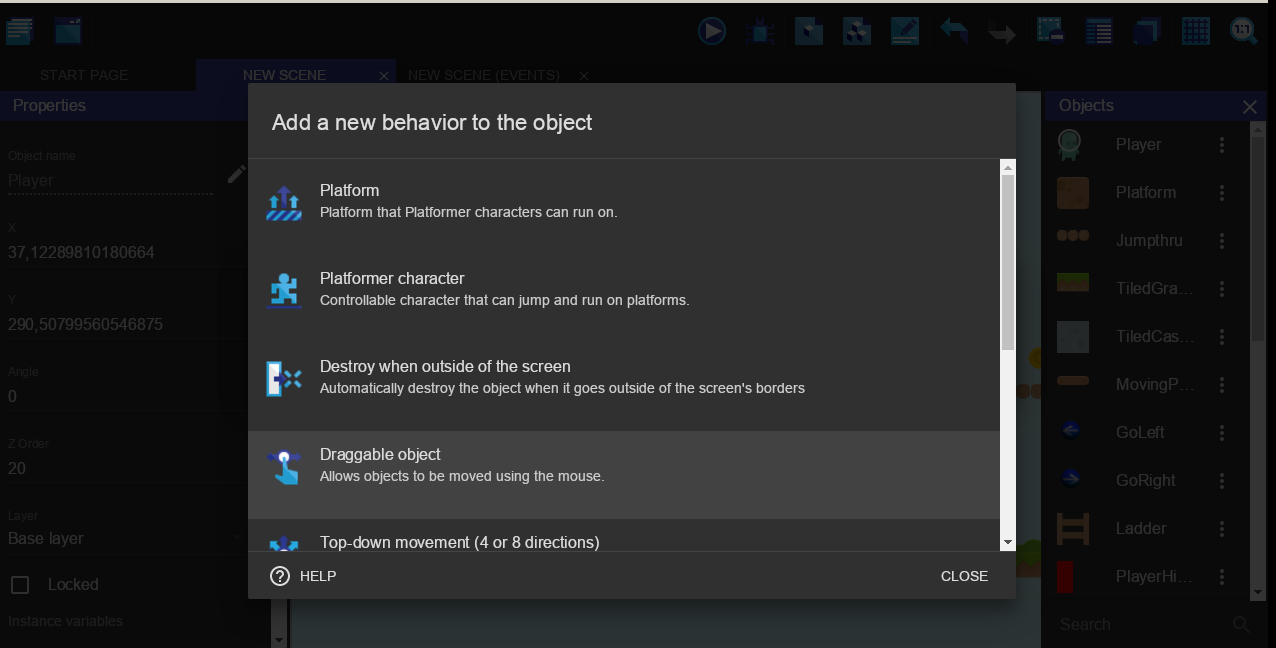The image size is (1276, 648).
Task: Switch to New Scene (Events) tab
Action: tap(484, 75)
